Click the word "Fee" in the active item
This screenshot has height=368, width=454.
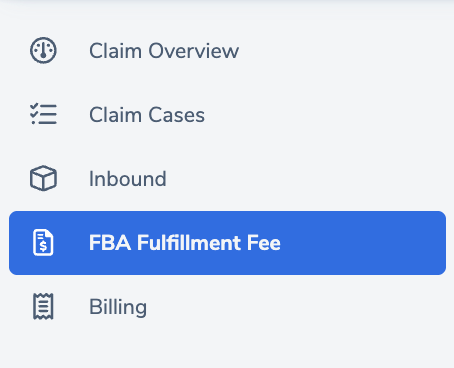(x=264, y=243)
